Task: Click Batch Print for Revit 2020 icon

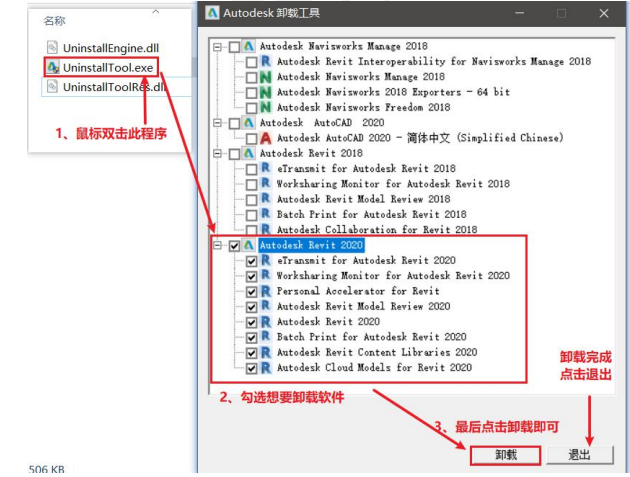Action: (x=266, y=337)
